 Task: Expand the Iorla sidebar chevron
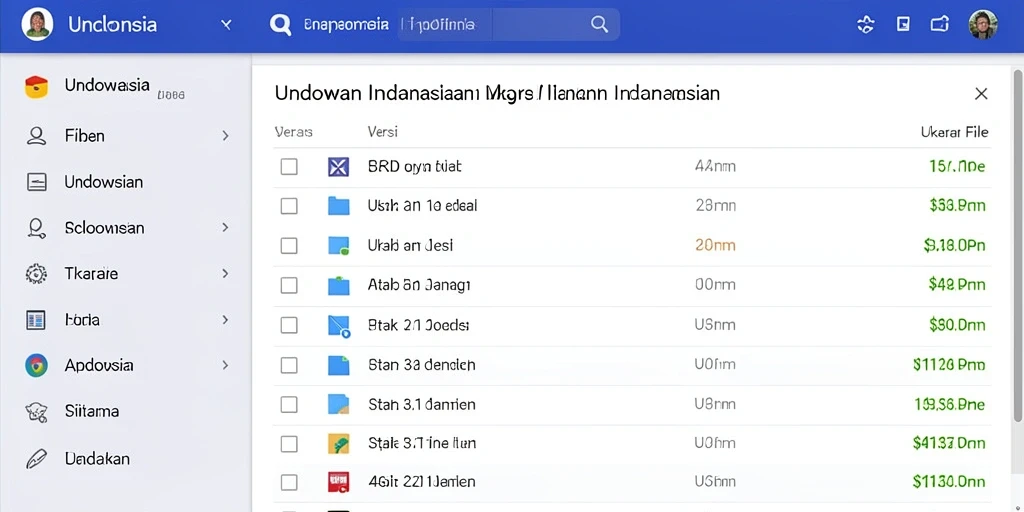(x=225, y=320)
